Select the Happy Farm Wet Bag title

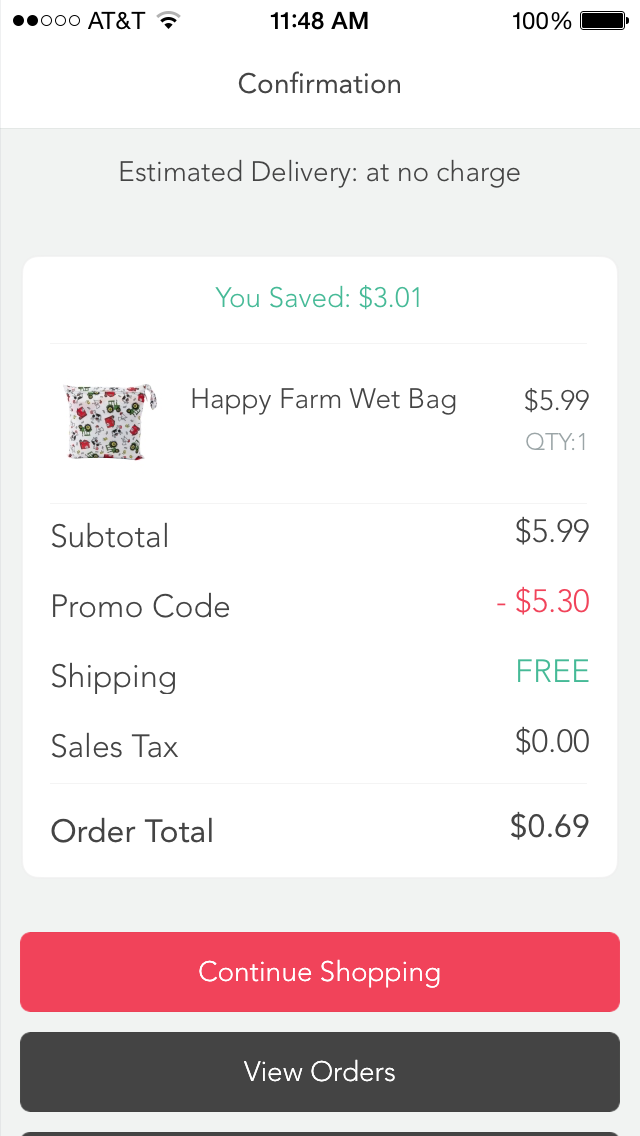323,400
